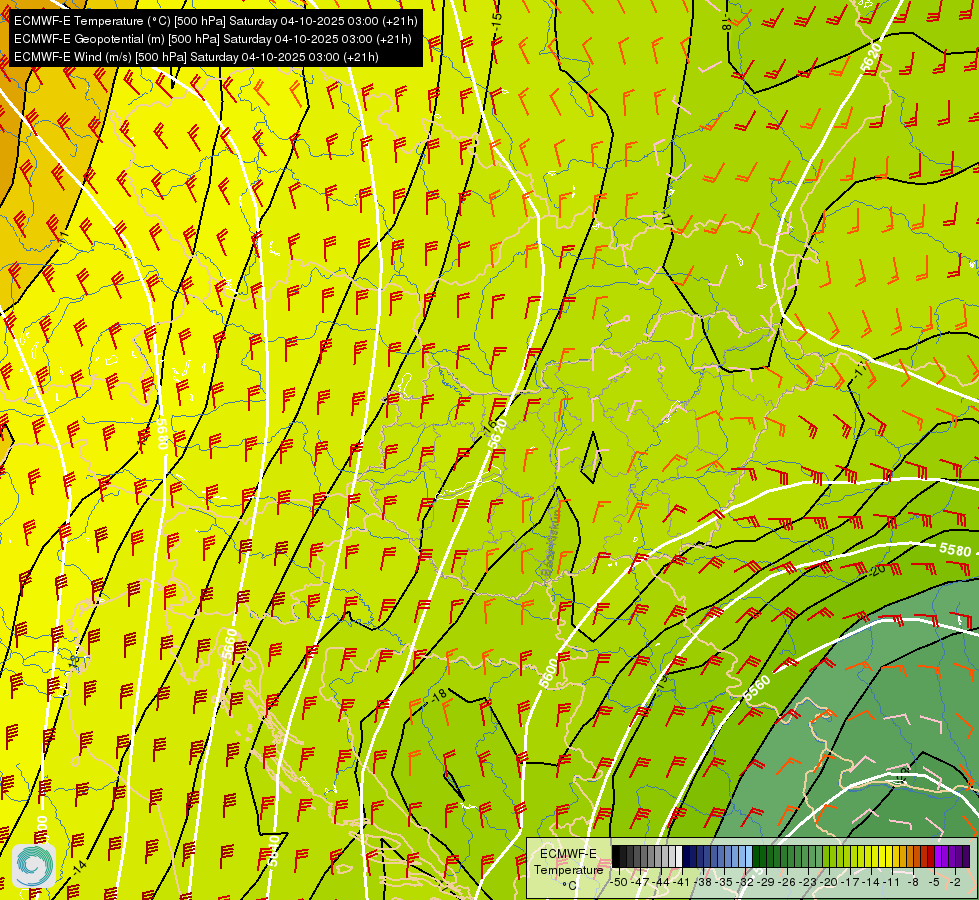Click the -44 legend tick label
Image resolution: width=979 pixels, height=900 pixels.
[x=661, y=882]
